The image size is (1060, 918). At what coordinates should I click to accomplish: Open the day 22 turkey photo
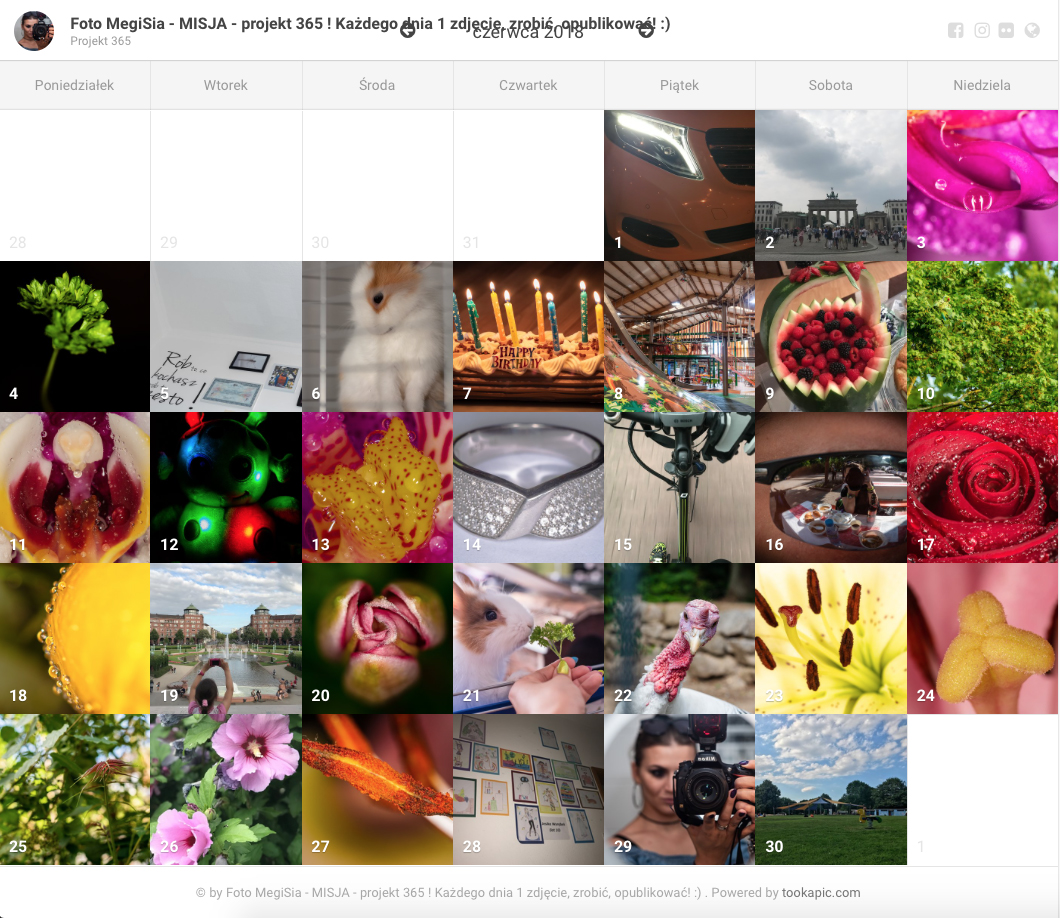coord(679,639)
